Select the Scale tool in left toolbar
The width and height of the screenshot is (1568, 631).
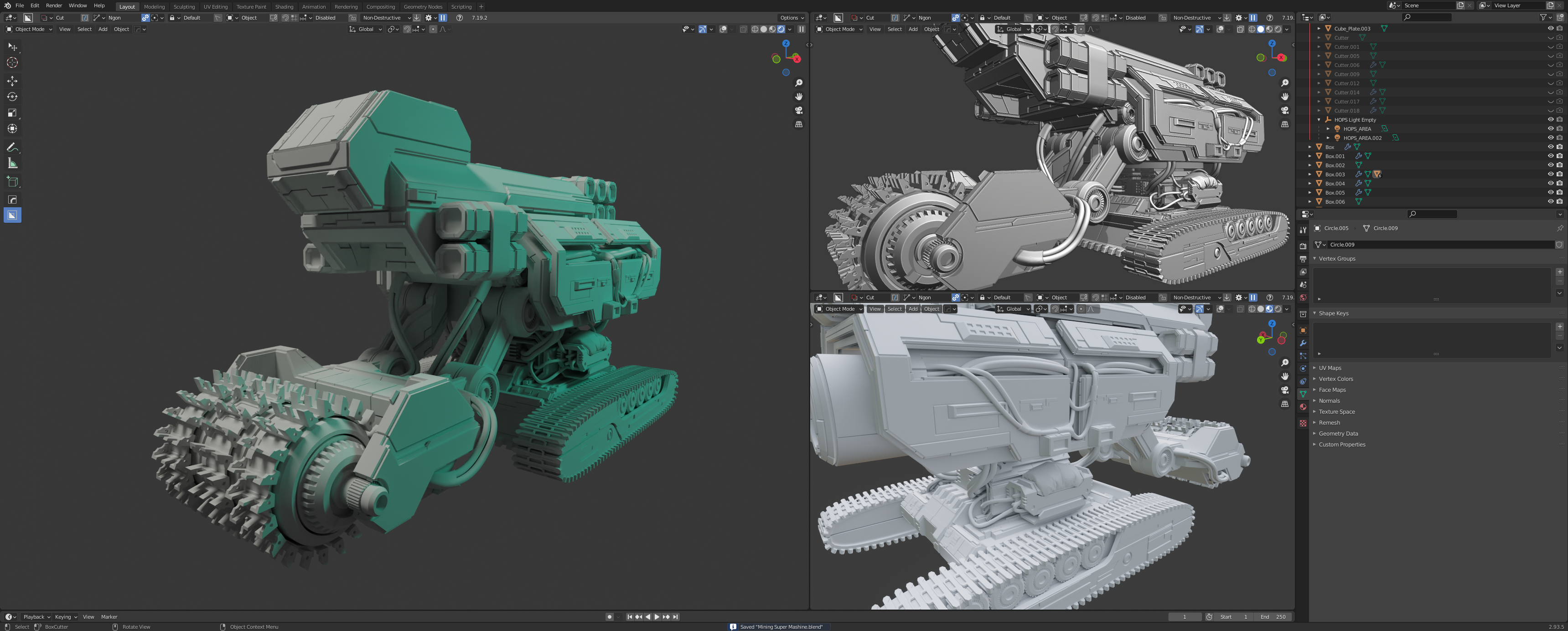(x=12, y=113)
